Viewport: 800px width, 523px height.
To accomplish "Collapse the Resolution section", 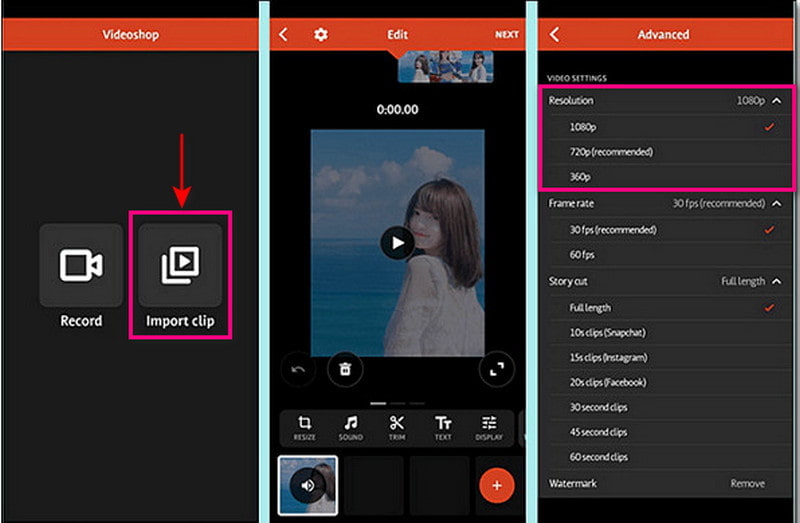I will [x=777, y=101].
